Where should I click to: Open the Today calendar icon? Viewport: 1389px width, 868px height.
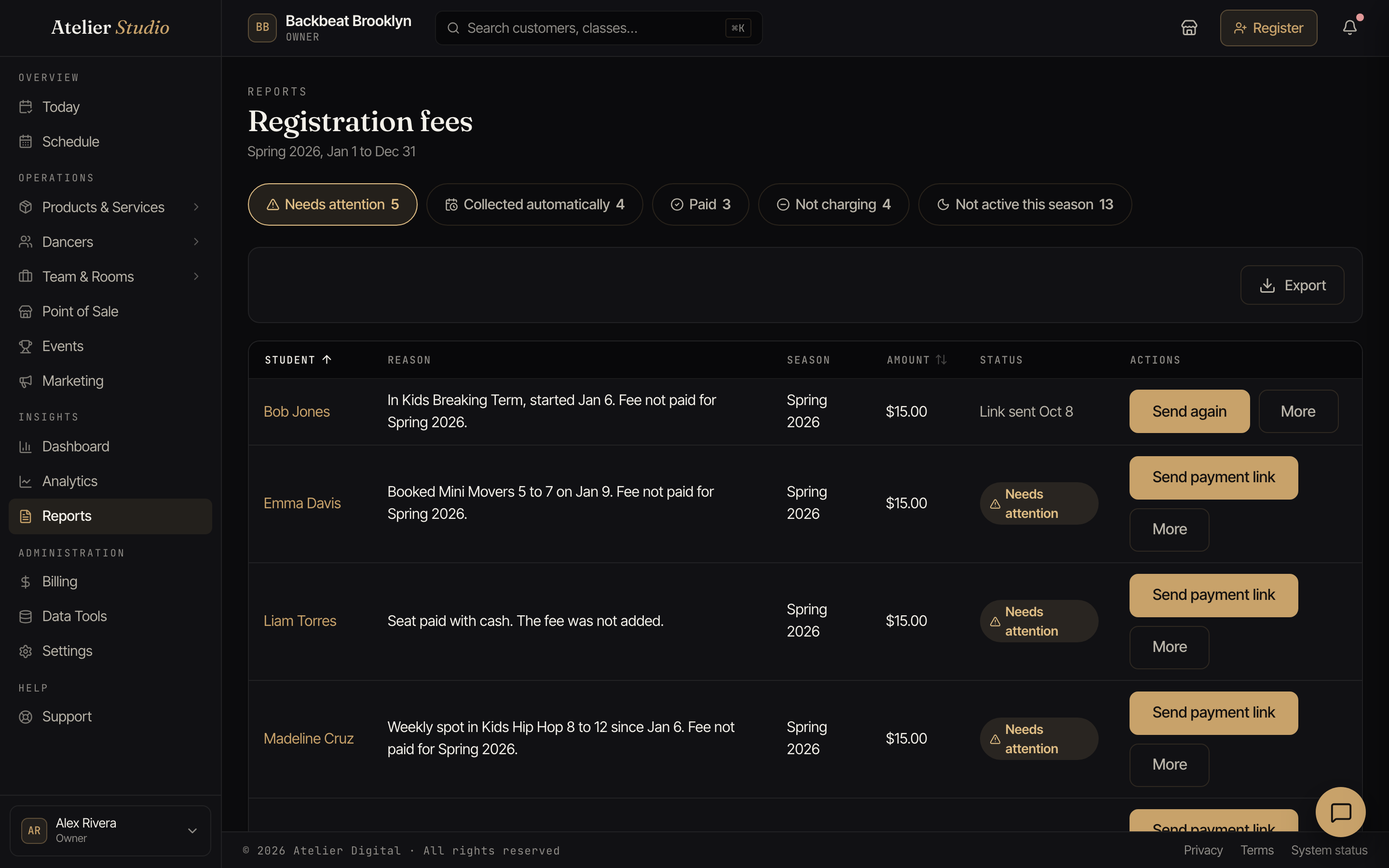pyautogui.click(x=25, y=107)
